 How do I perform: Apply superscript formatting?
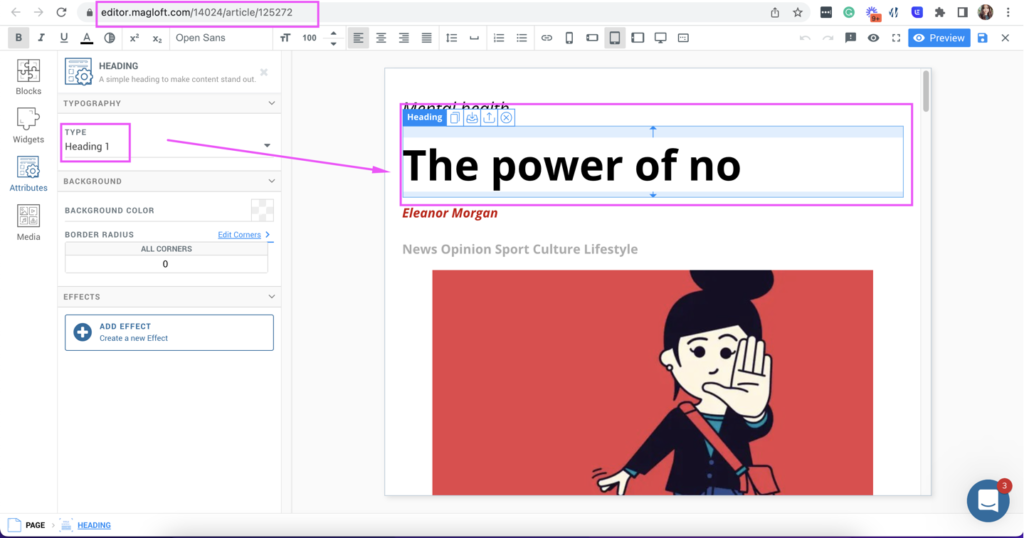pyautogui.click(x=134, y=38)
